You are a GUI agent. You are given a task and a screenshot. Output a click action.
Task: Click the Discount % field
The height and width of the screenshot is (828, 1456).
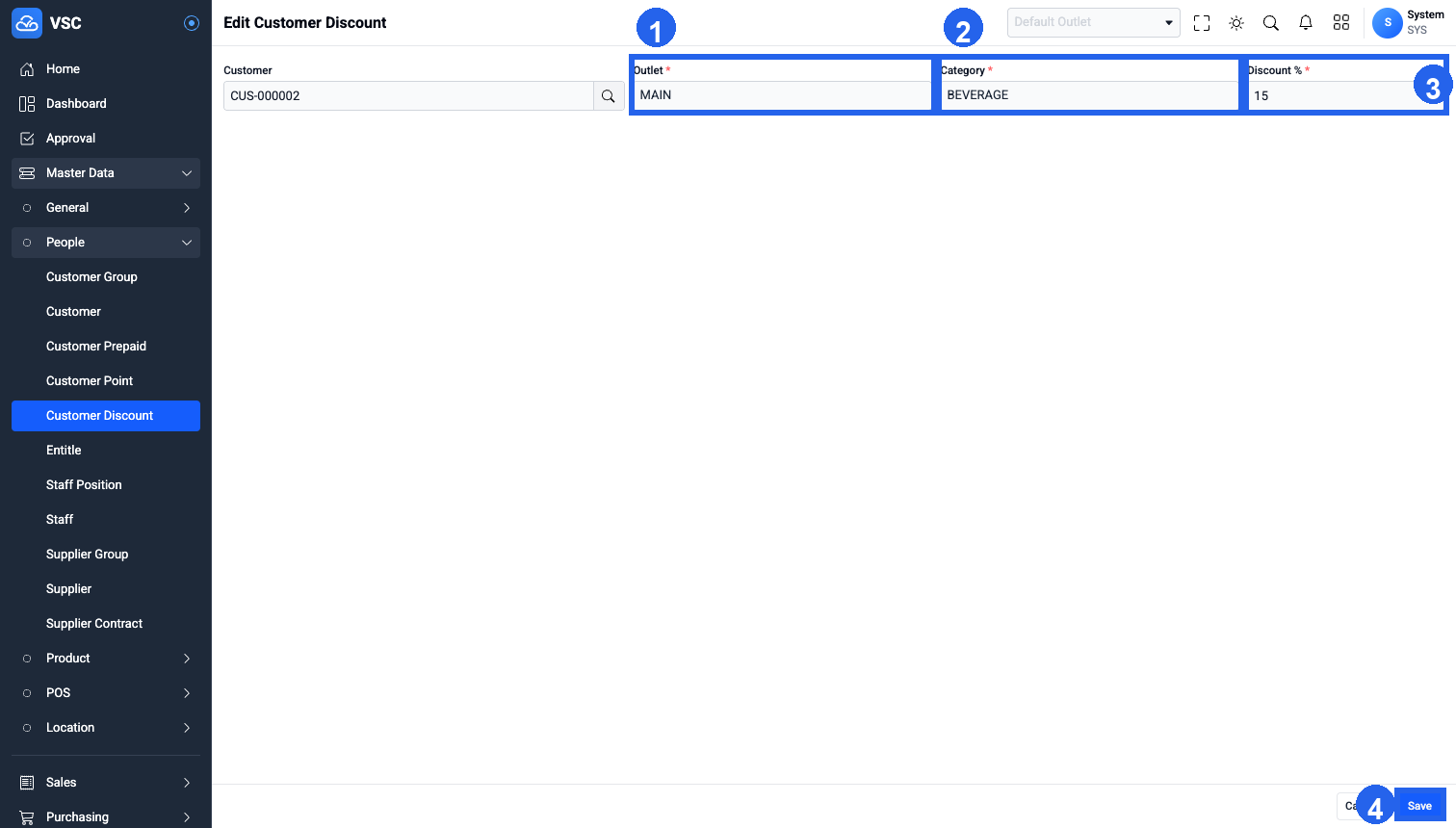[x=1346, y=96]
